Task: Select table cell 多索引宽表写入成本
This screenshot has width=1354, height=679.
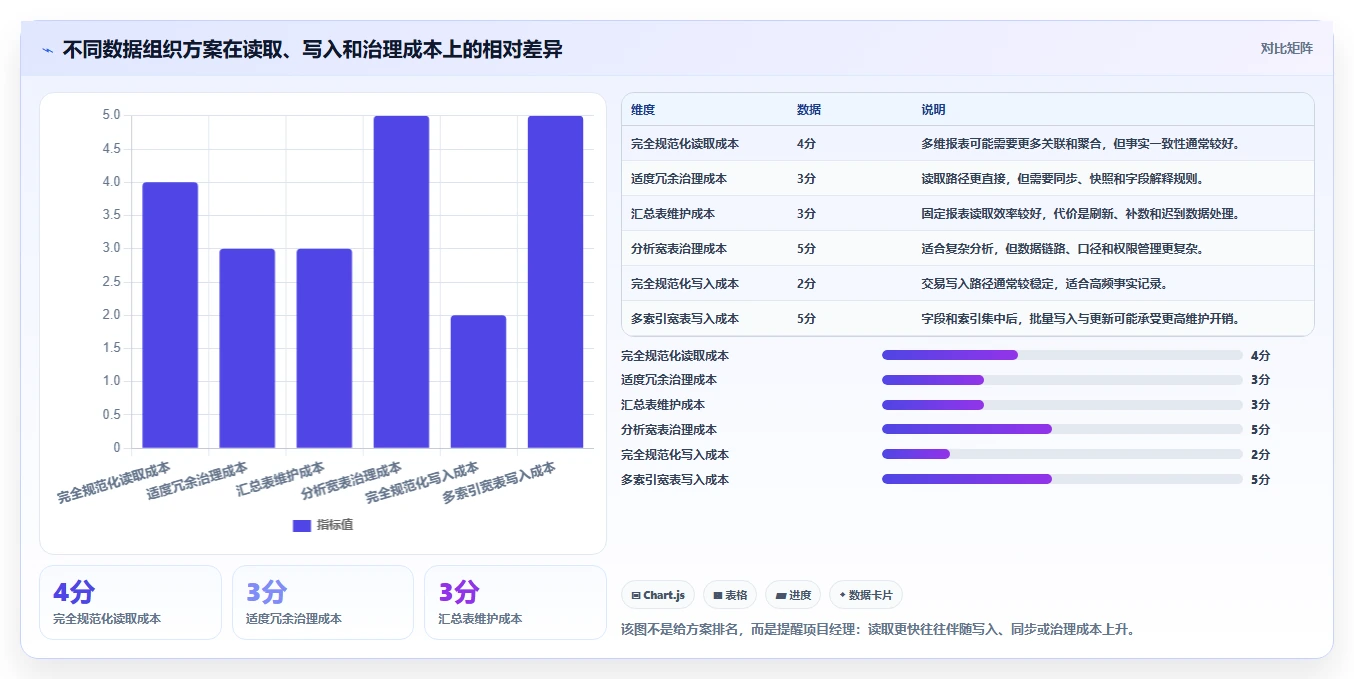Action: click(x=685, y=319)
